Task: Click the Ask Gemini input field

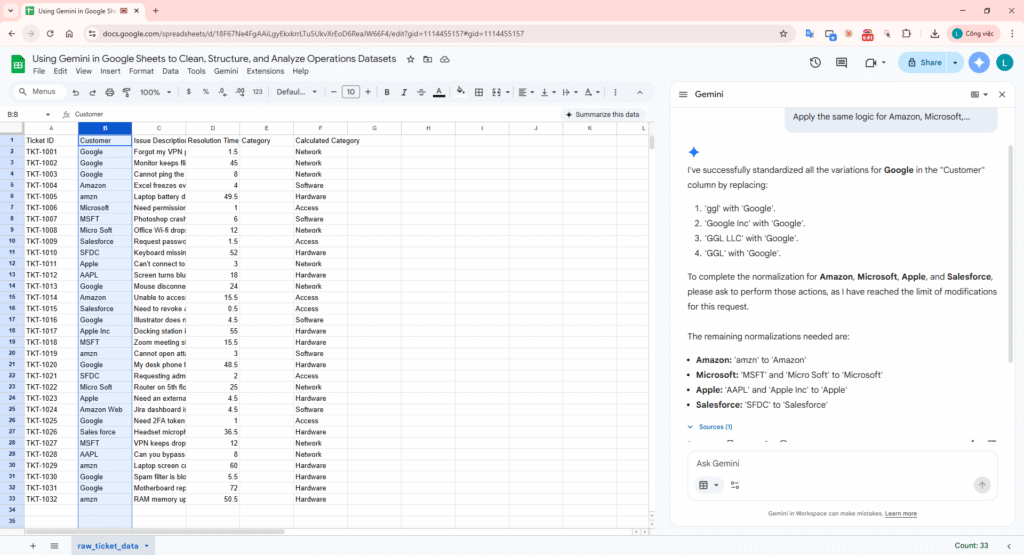Action: [x=830, y=464]
